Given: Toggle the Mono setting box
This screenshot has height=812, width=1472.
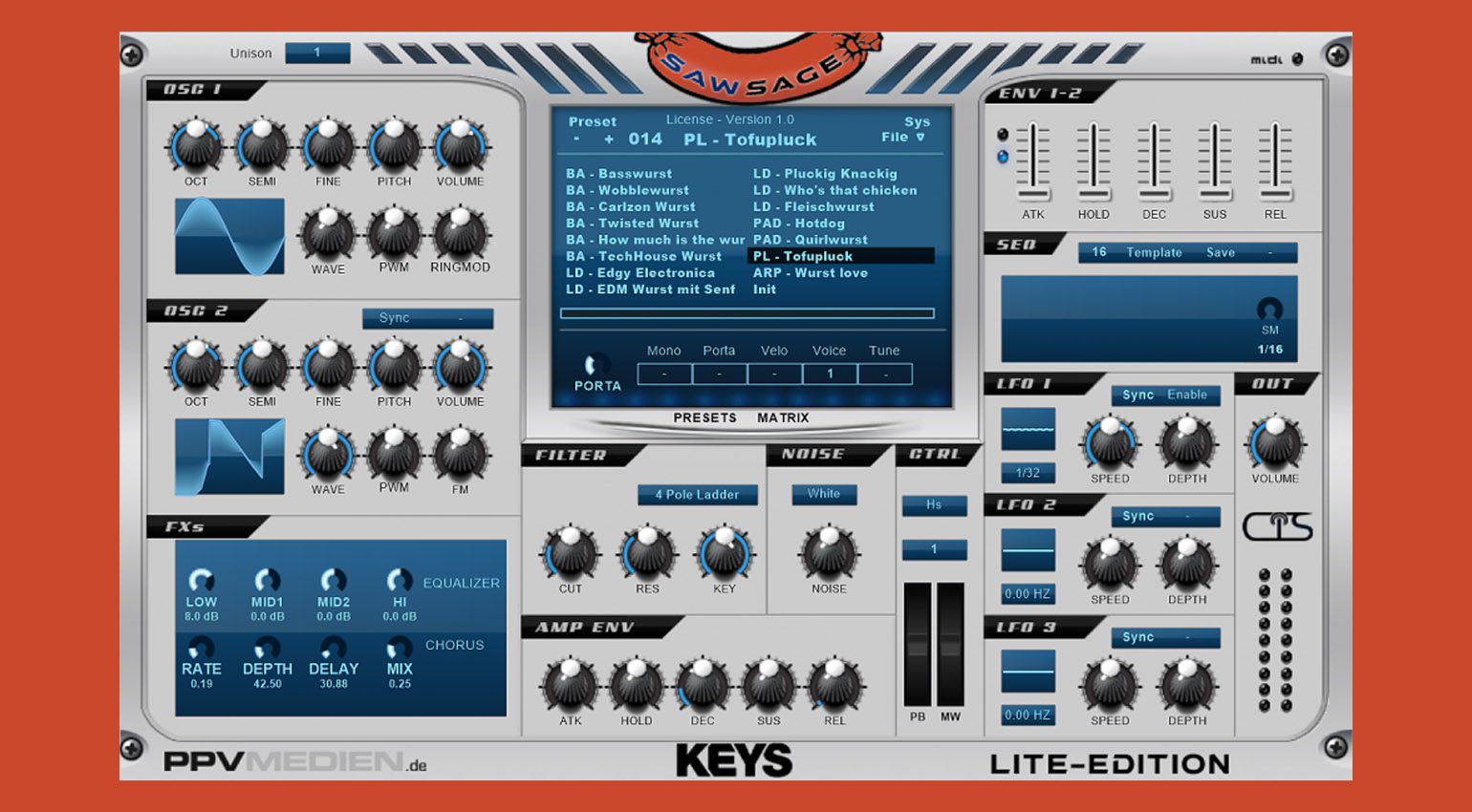Looking at the screenshot, I should click(x=664, y=374).
